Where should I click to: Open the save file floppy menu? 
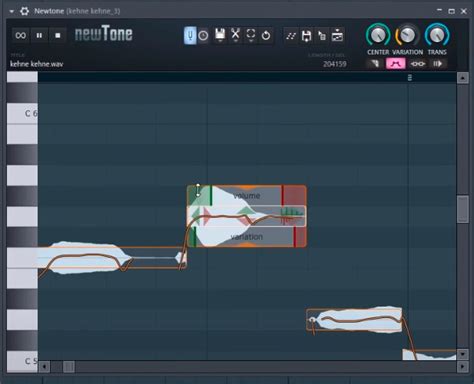[220, 35]
